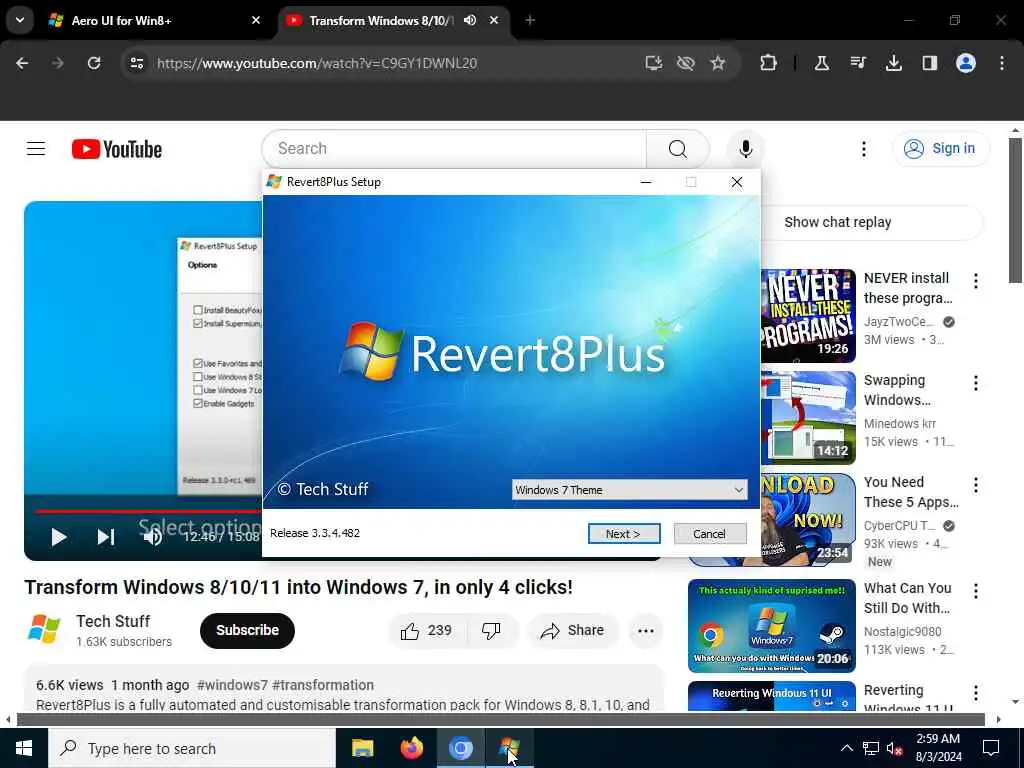The image size is (1024, 768).
Task: Click Next in Revert8Plus Setup
Action: (624, 534)
